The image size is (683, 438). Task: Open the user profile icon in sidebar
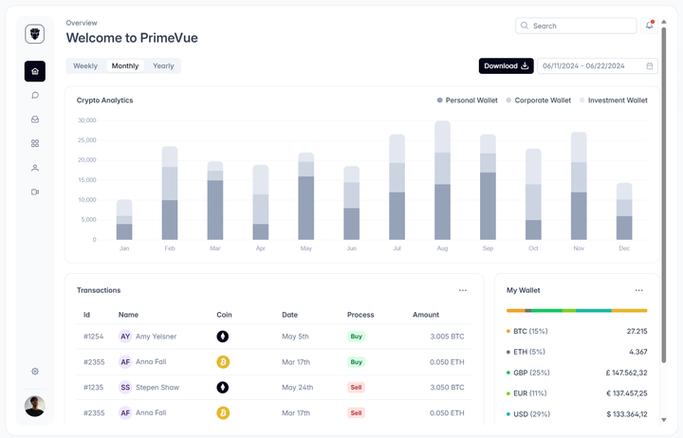35,168
